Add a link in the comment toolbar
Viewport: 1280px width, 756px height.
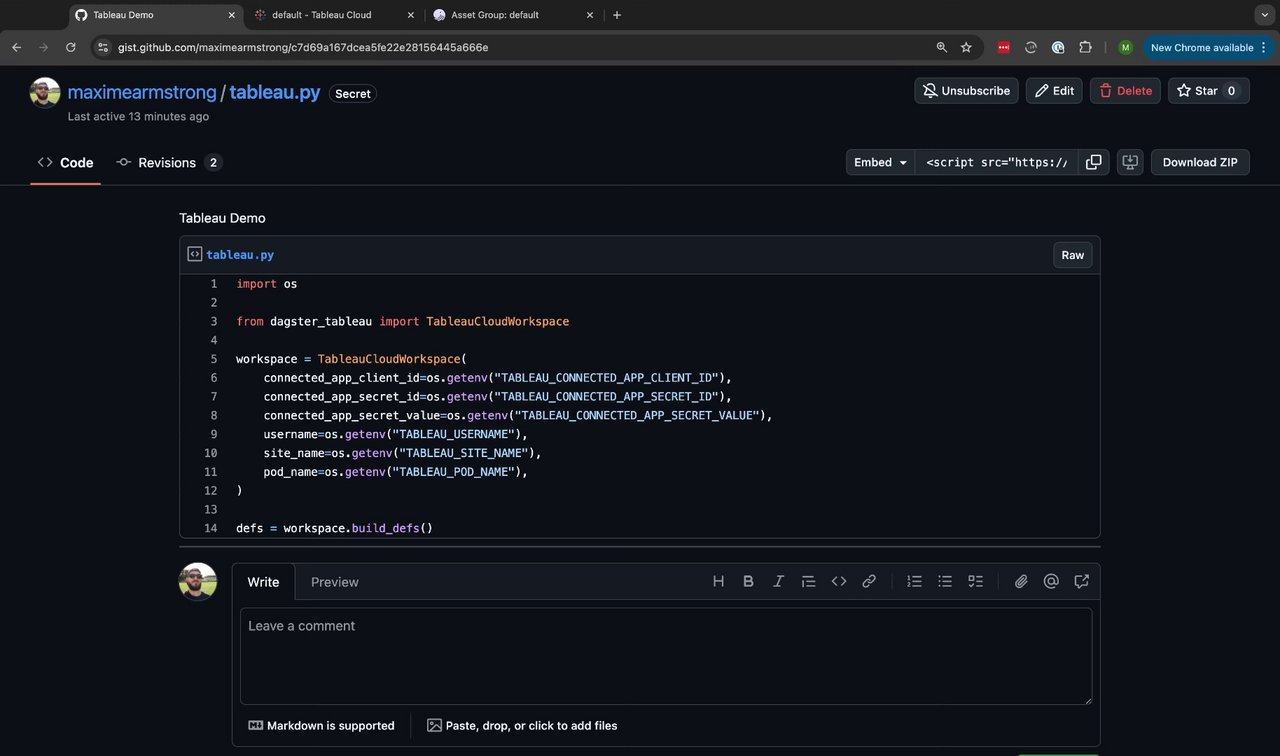(x=869, y=581)
